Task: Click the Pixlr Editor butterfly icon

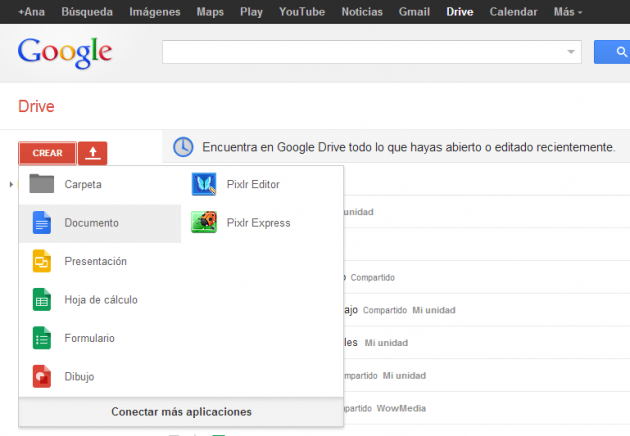Action: click(204, 184)
